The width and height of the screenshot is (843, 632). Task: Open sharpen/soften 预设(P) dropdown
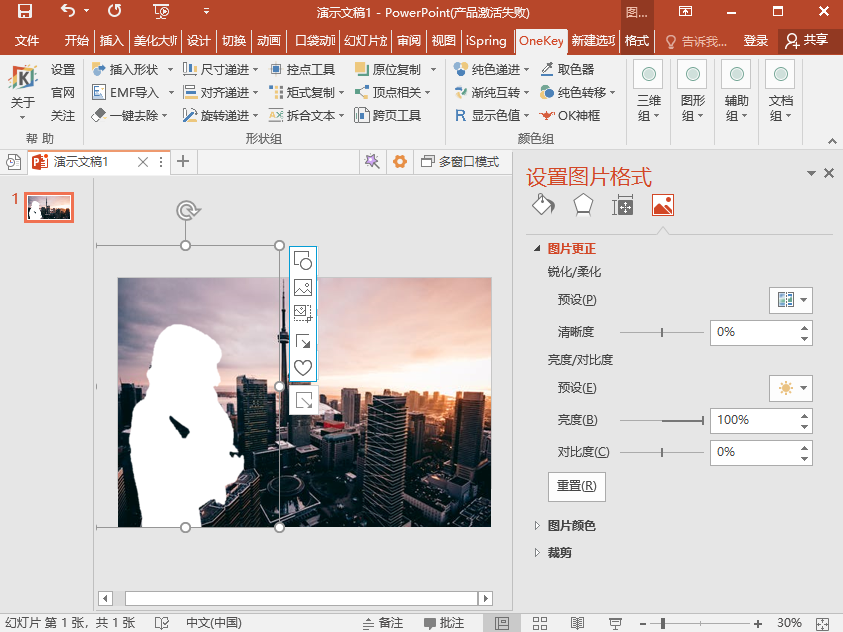(x=790, y=300)
